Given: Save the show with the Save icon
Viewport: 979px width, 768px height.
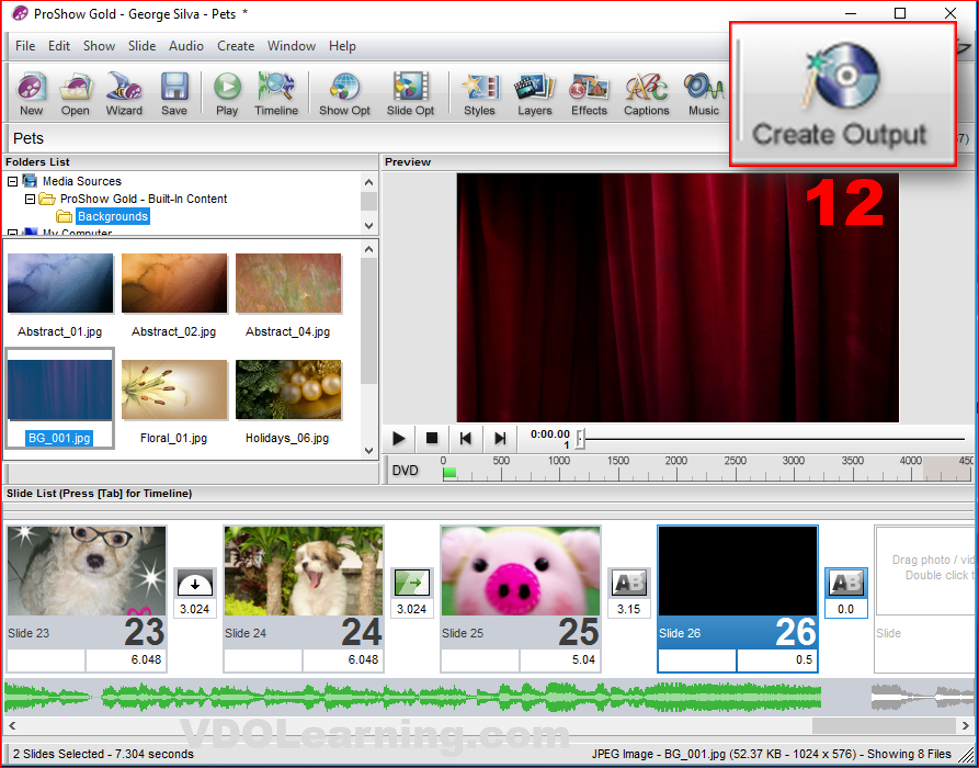Looking at the screenshot, I should pyautogui.click(x=174, y=94).
